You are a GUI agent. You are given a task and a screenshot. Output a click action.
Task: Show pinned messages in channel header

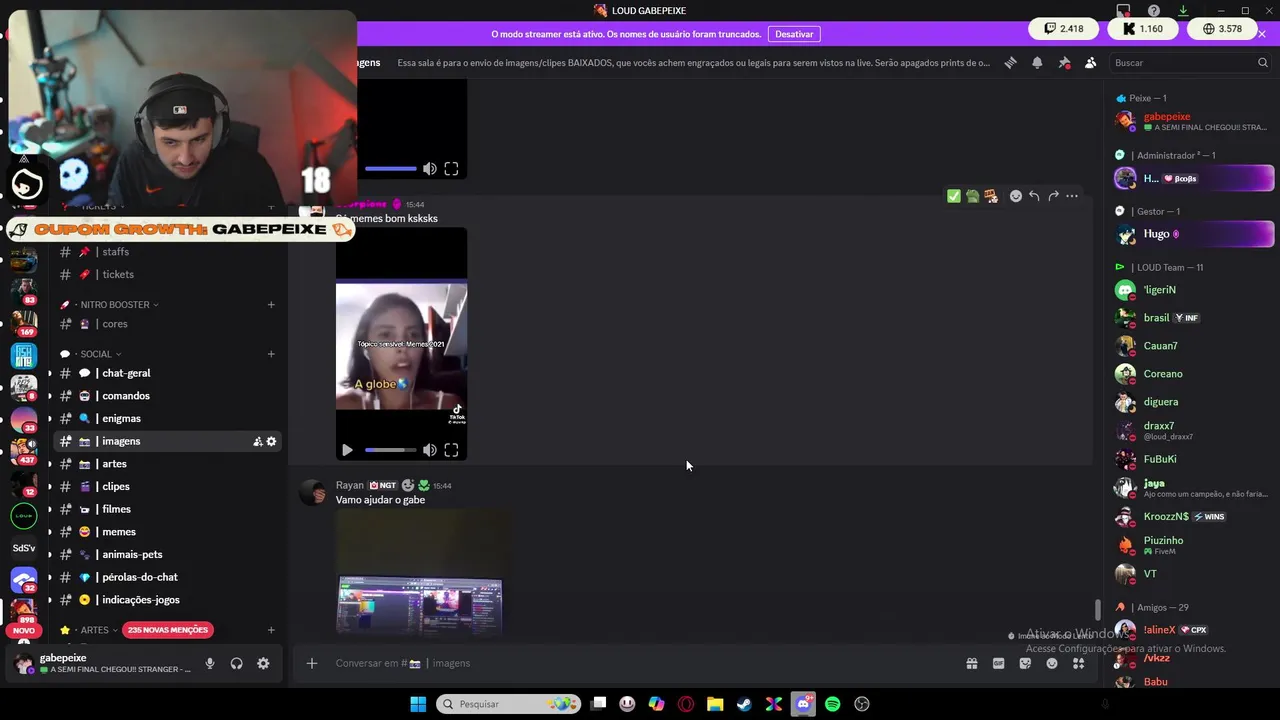[x=1064, y=62]
